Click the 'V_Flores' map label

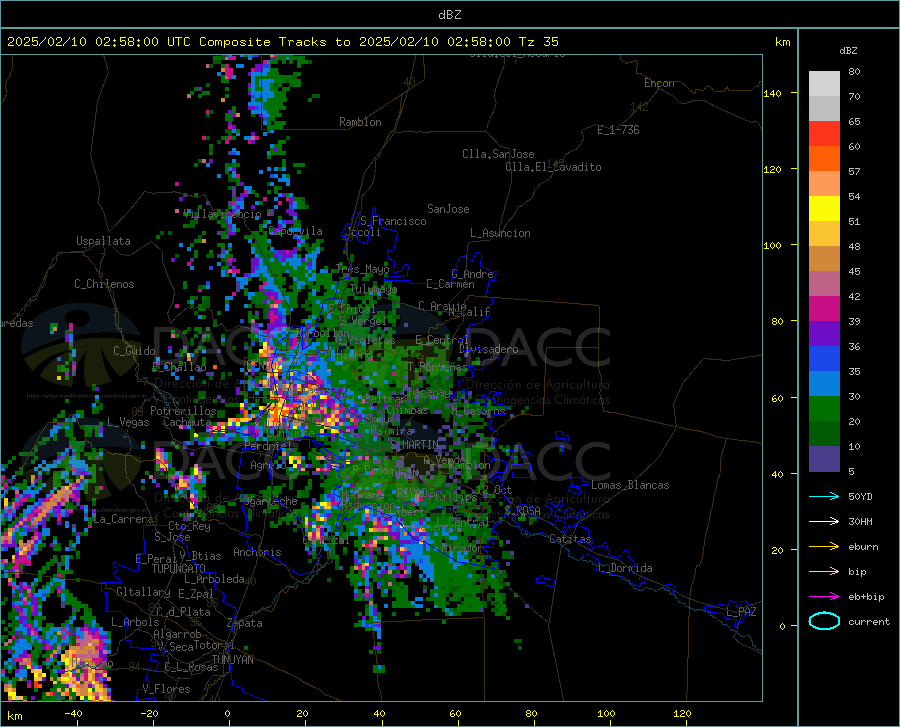[166, 689]
